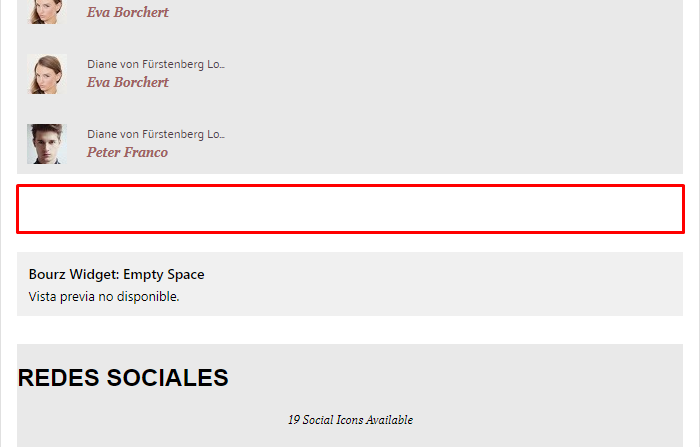Open Diane von Fürstenberg post above Eva Borchert
Screen dimensions: 700x447
coord(156,64)
